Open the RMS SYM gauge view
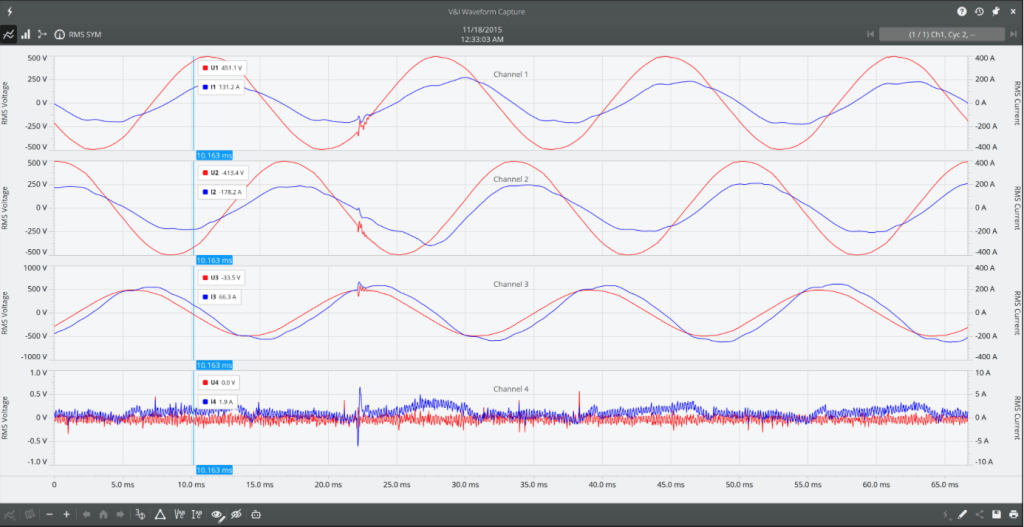The width and height of the screenshot is (1024, 527). click(x=78, y=34)
